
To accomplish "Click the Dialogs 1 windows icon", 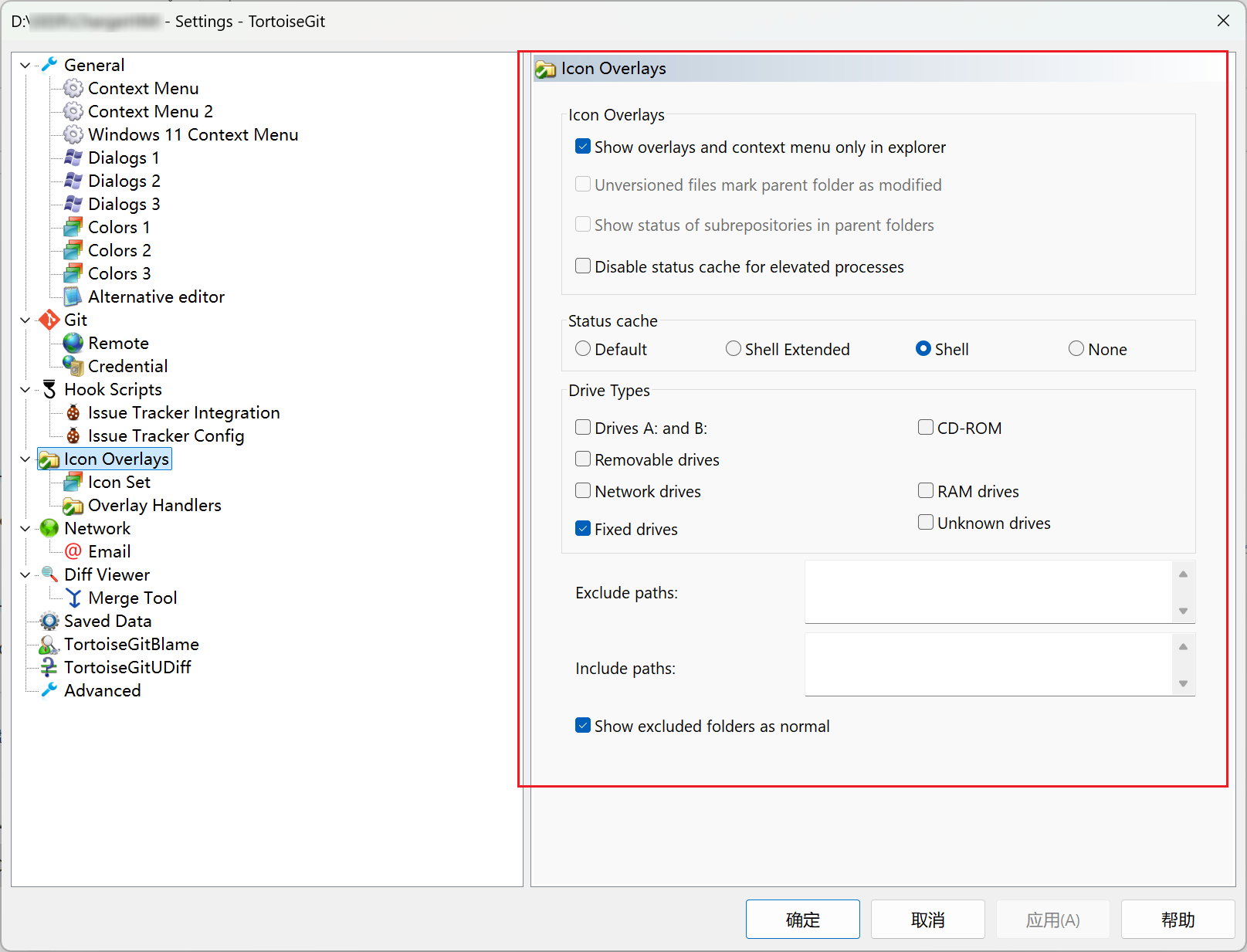I will point(73,158).
